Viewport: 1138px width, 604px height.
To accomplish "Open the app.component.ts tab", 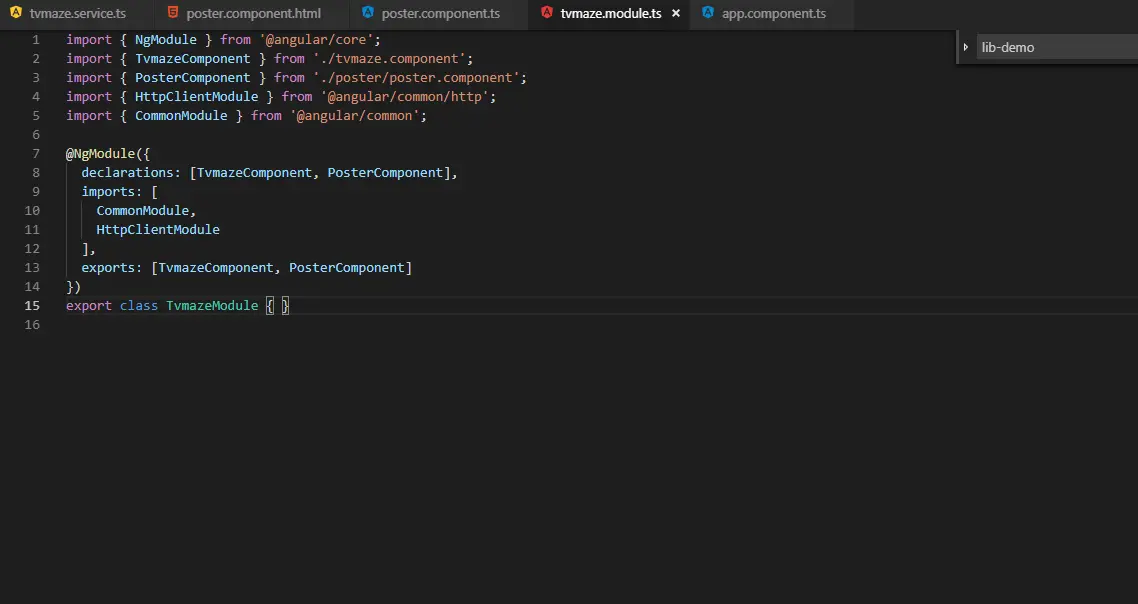I will coord(774,13).
